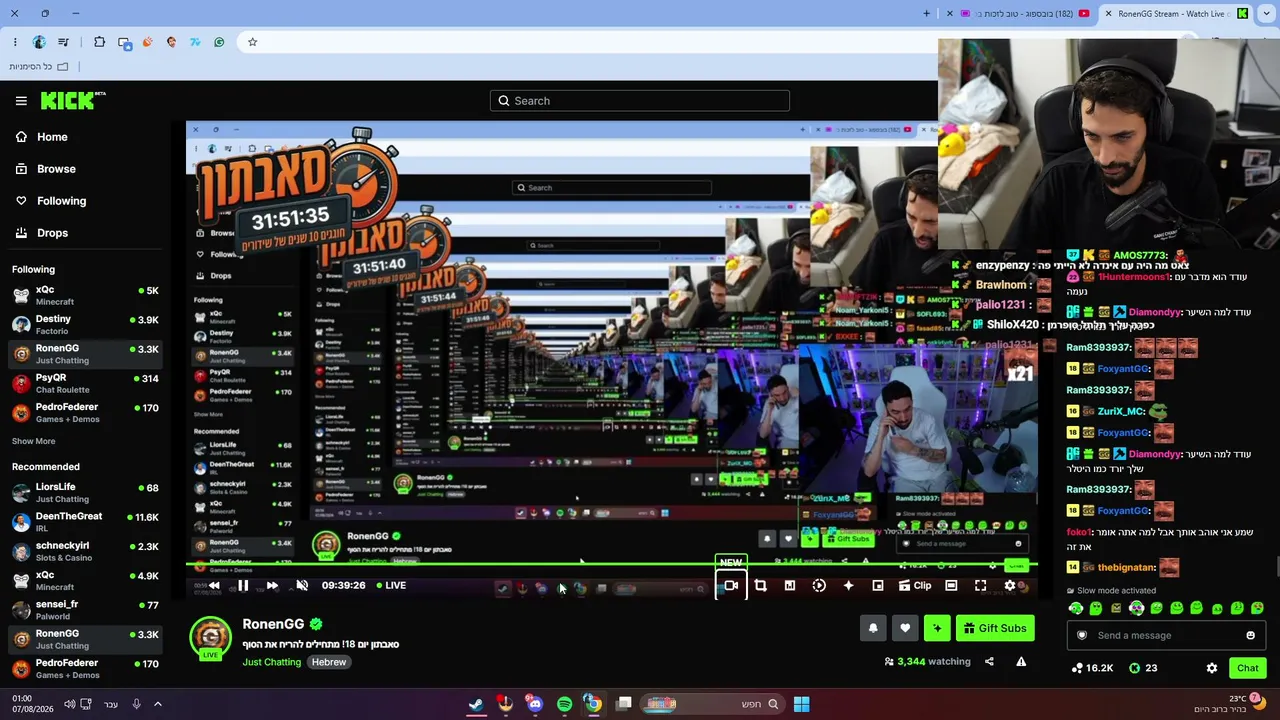Click the crop icon in player controls
The height and width of the screenshot is (720, 1280).
(x=760, y=586)
